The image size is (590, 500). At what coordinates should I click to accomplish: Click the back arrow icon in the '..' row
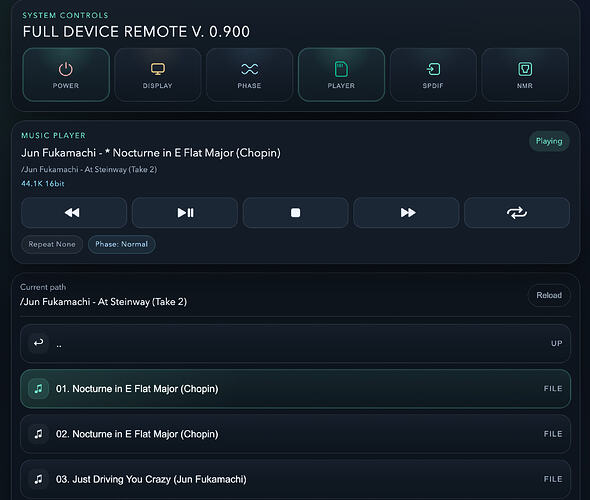38,343
